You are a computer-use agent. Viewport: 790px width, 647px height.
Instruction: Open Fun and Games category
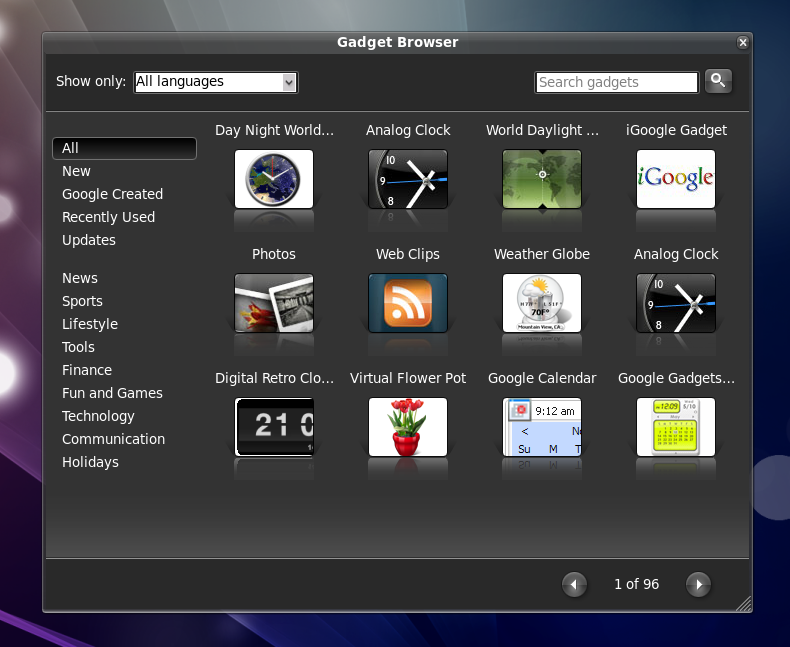pos(112,393)
